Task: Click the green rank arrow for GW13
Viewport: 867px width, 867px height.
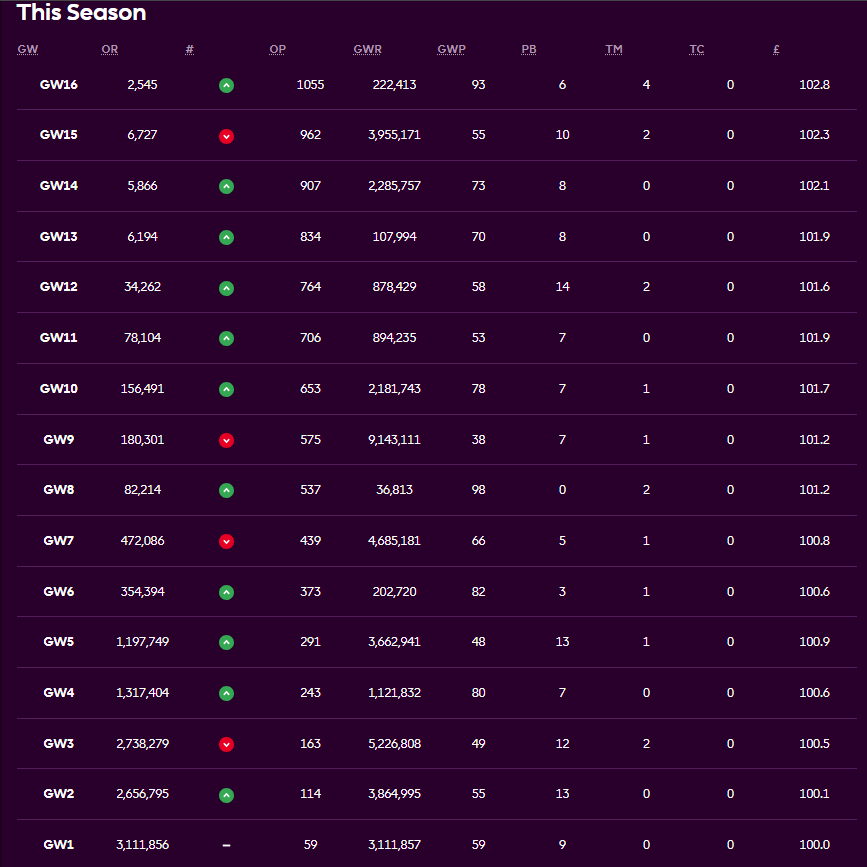Action: point(226,237)
